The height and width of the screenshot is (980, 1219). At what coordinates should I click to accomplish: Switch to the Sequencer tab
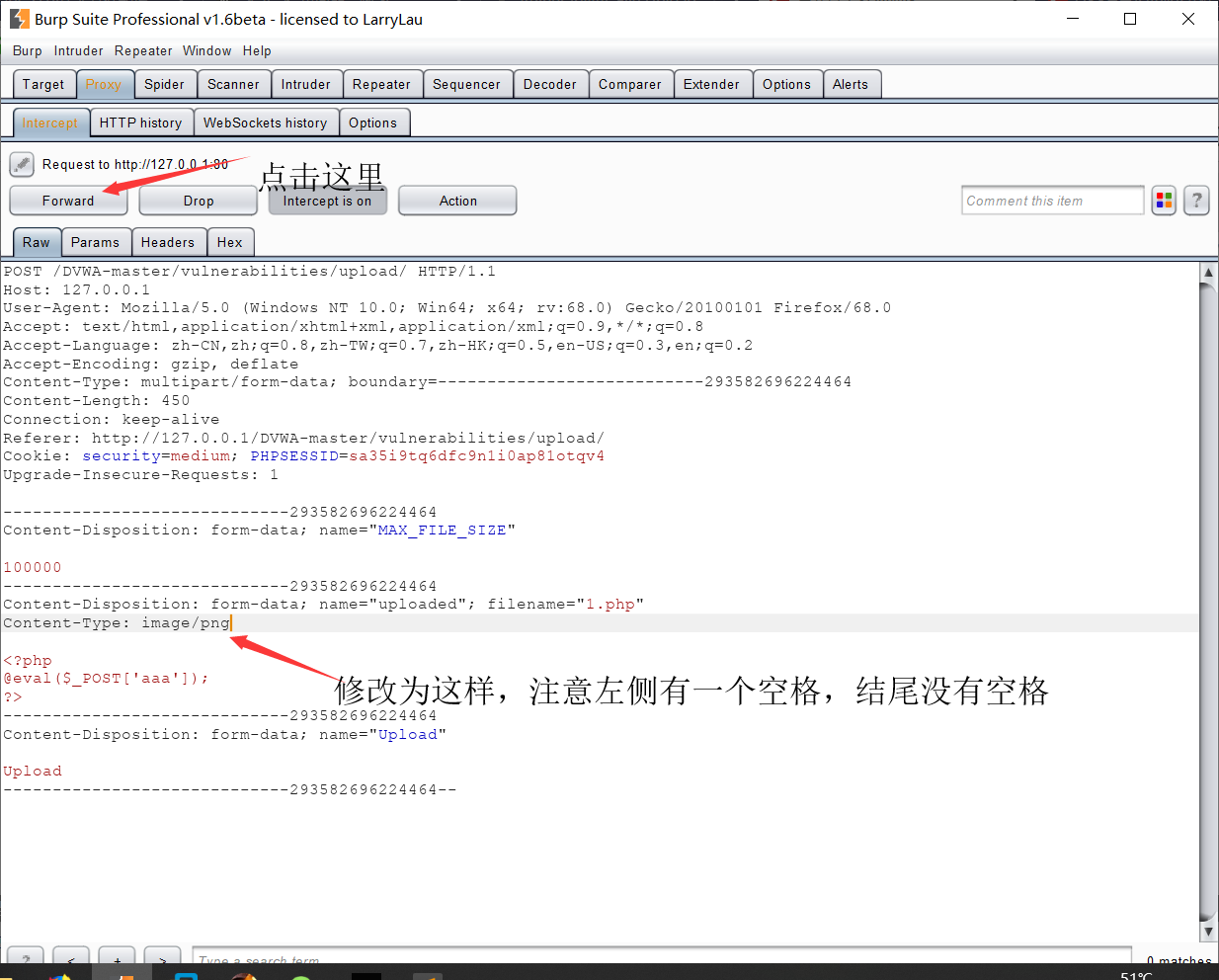click(x=466, y=84)
